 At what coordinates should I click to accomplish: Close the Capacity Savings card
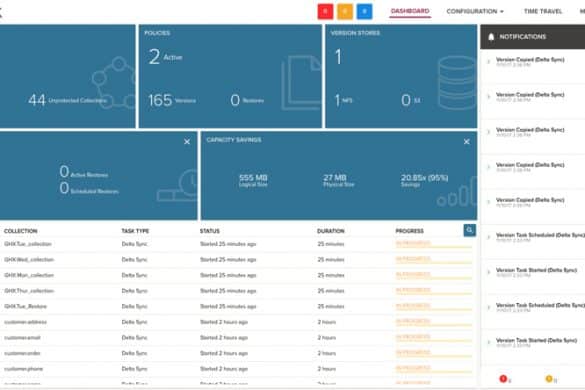tap(466, 142)
